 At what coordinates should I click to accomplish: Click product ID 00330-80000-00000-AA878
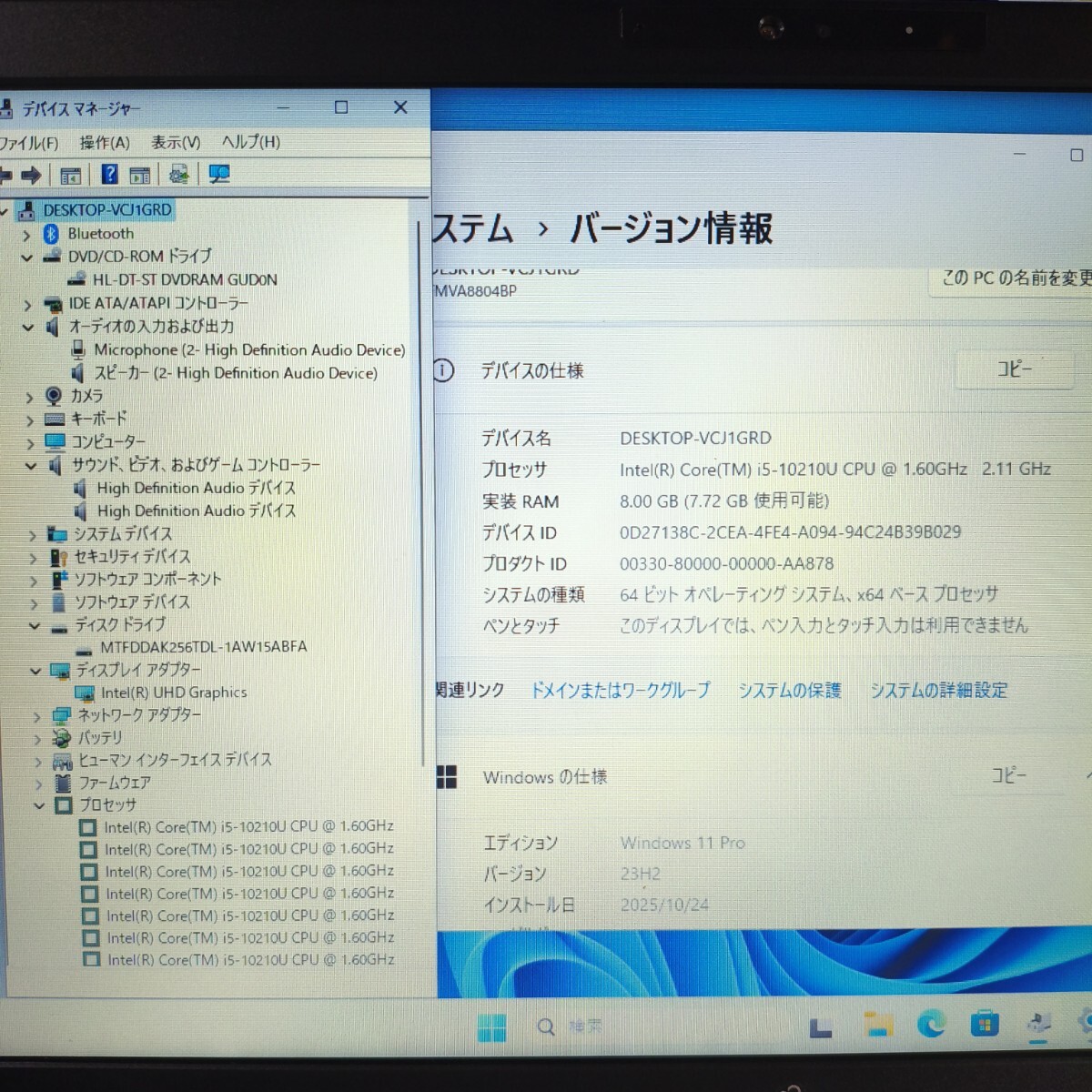pyautogui.click(x=726, y=564)
